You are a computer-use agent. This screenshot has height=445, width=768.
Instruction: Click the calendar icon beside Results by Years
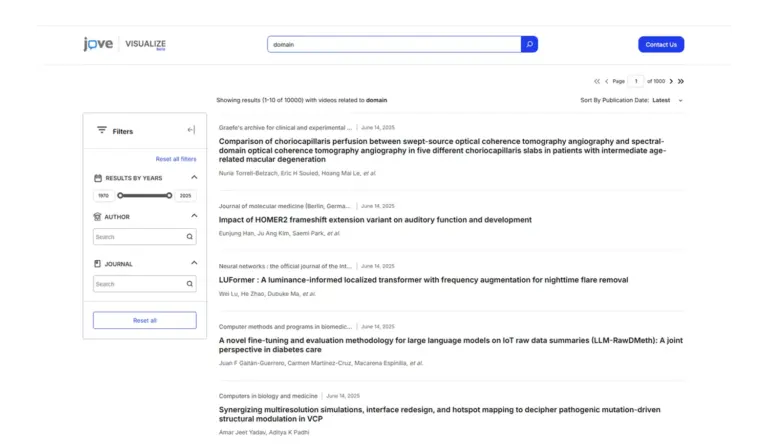(98, 178)
